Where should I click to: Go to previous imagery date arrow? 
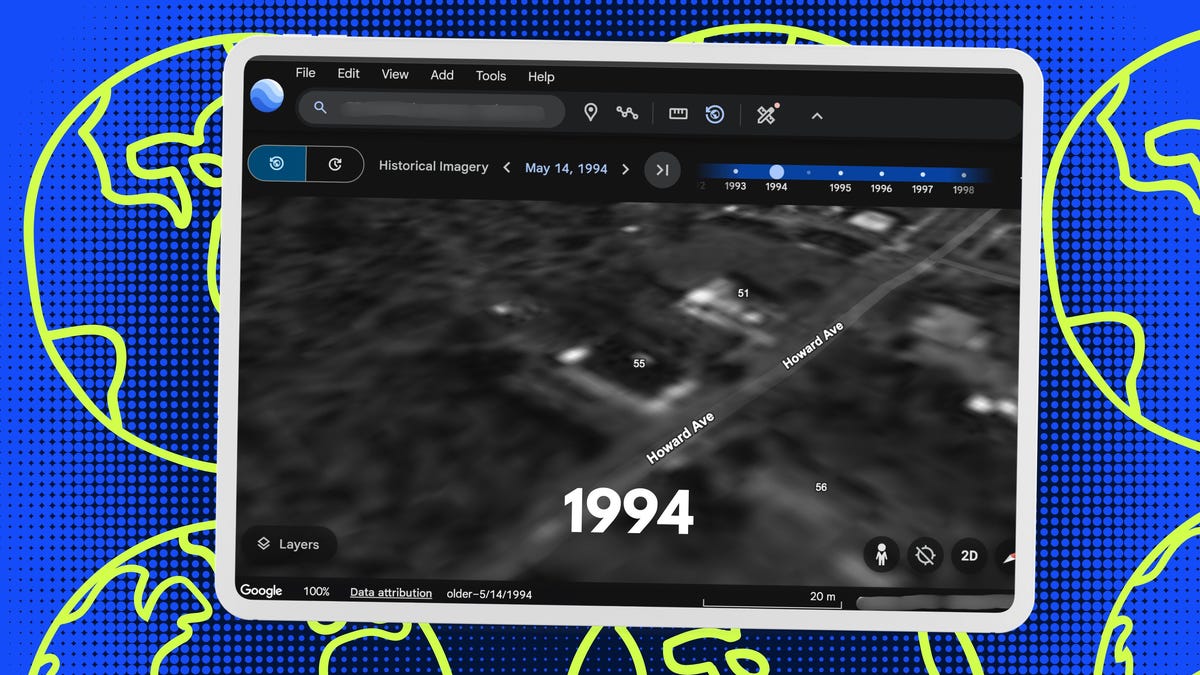(507, 168)
